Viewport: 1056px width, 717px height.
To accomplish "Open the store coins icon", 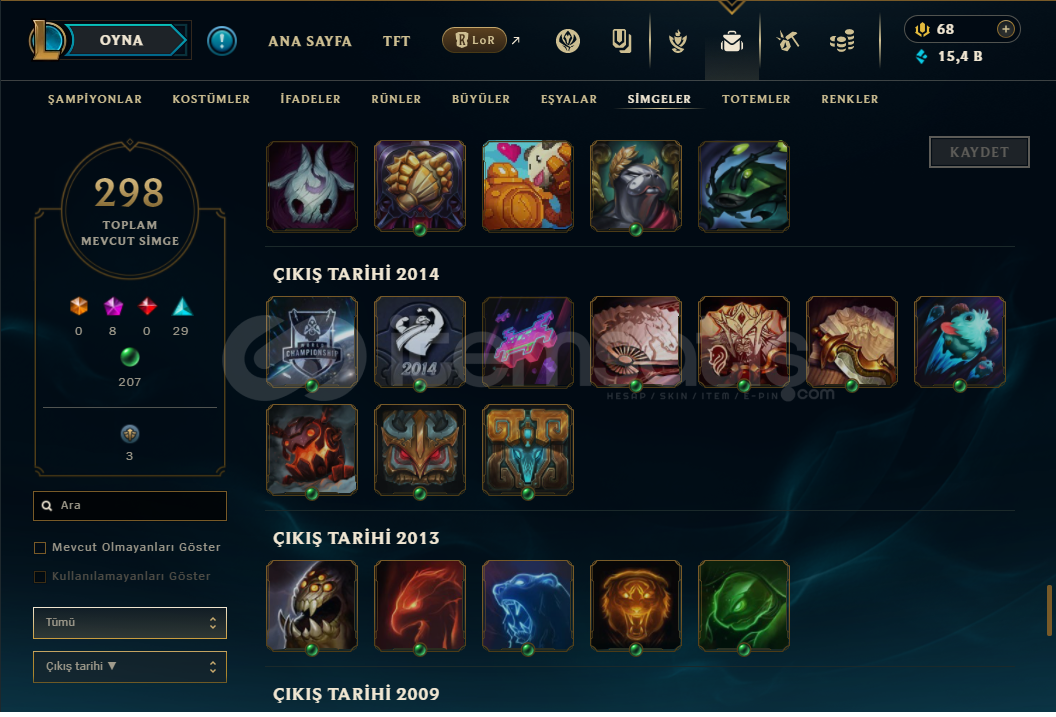I will coord(842,41).
